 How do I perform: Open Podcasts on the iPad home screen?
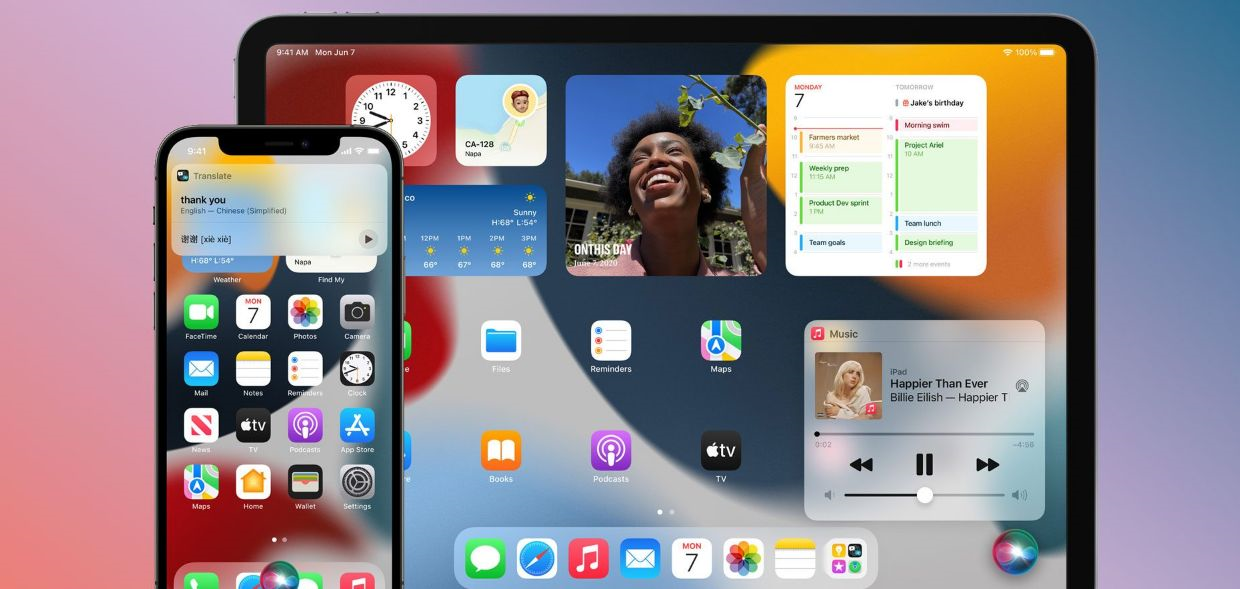(611, 451)
